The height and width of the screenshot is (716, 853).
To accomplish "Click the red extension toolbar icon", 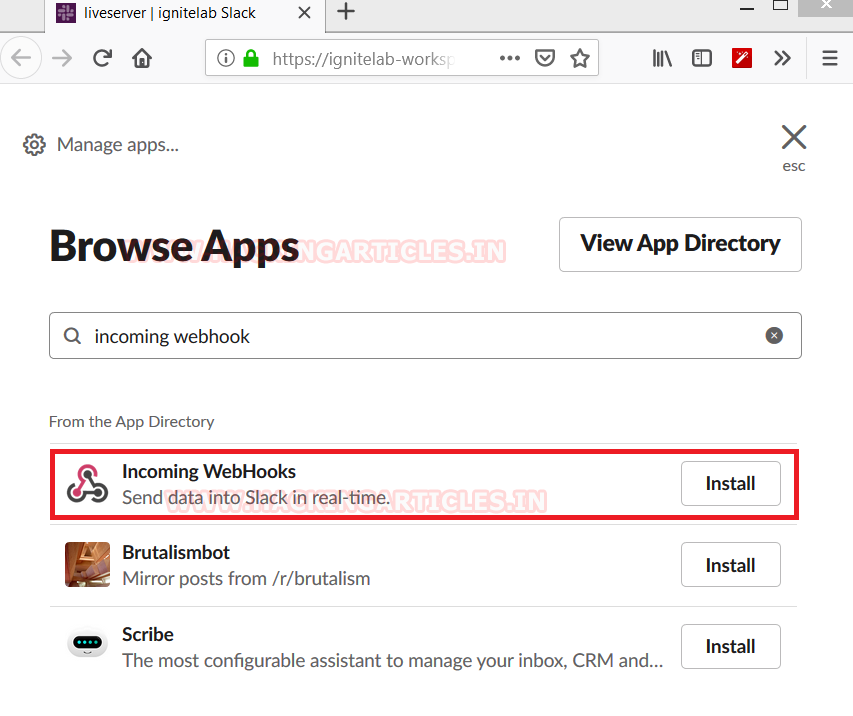I will (742, 58).
